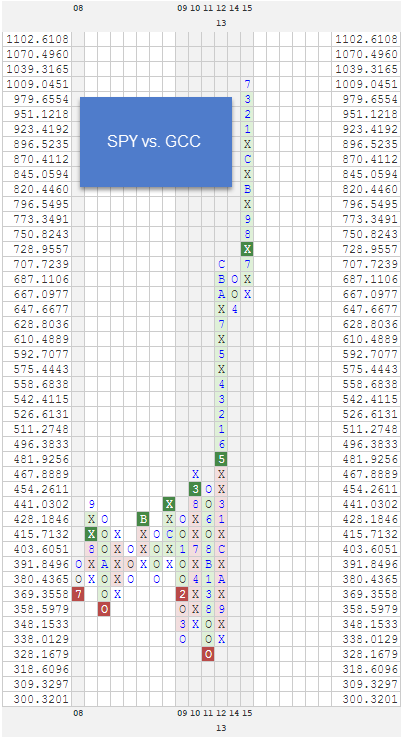Click the bottom 13 year label
Screen dimensions: 401x740
click(x=221, y=728)
